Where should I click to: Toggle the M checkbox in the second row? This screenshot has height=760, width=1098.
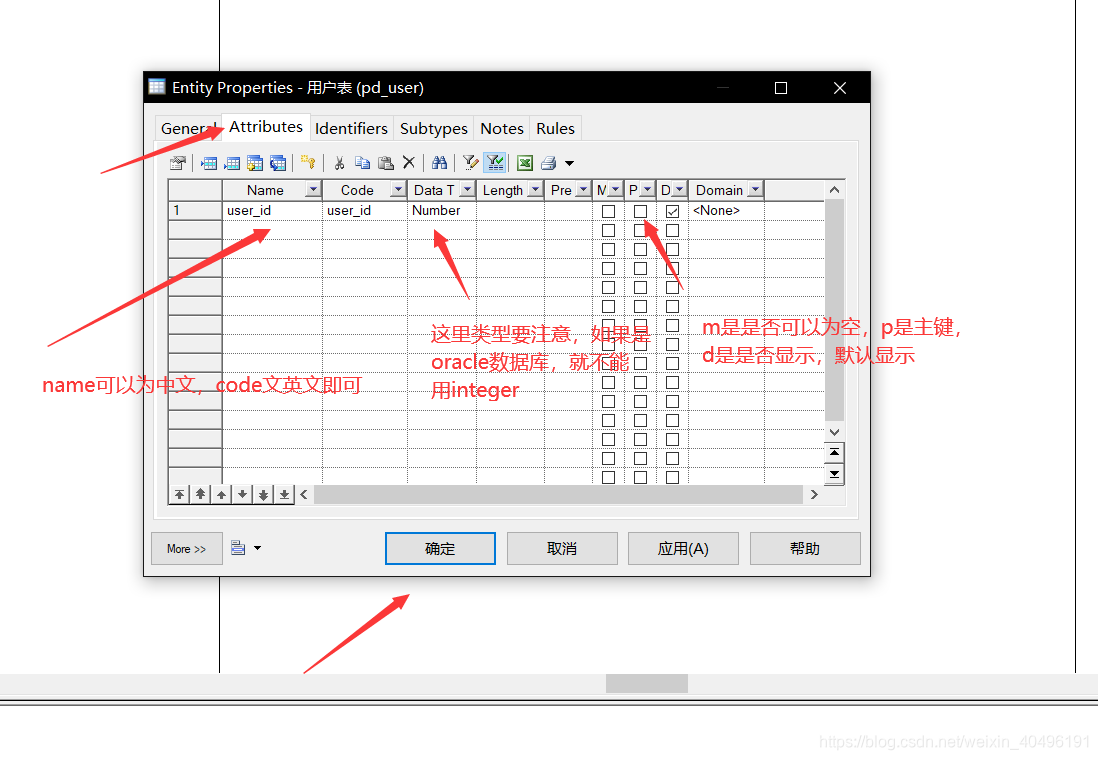coord(609,230)
